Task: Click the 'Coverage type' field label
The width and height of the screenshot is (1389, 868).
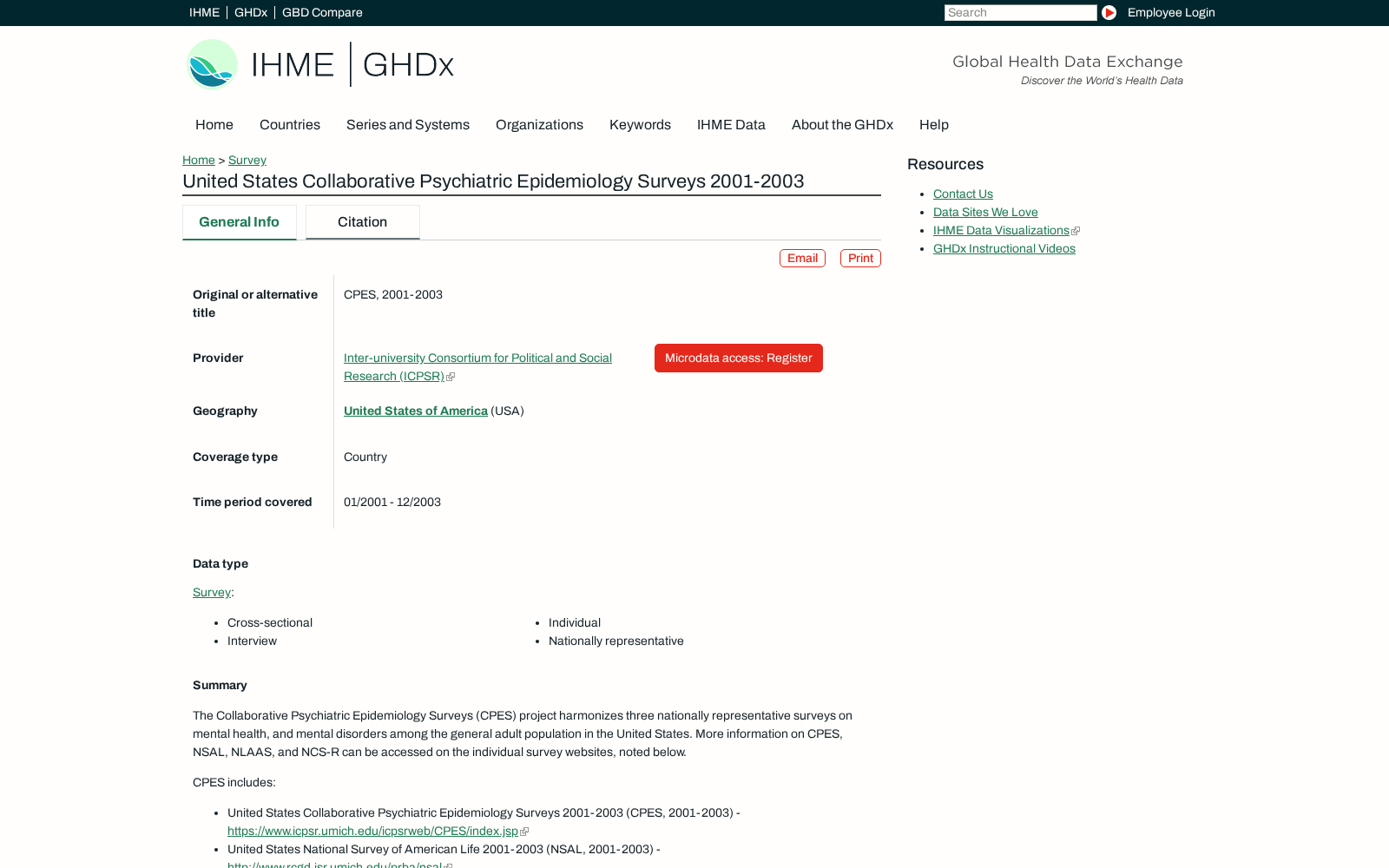Action: pos(235,457)
